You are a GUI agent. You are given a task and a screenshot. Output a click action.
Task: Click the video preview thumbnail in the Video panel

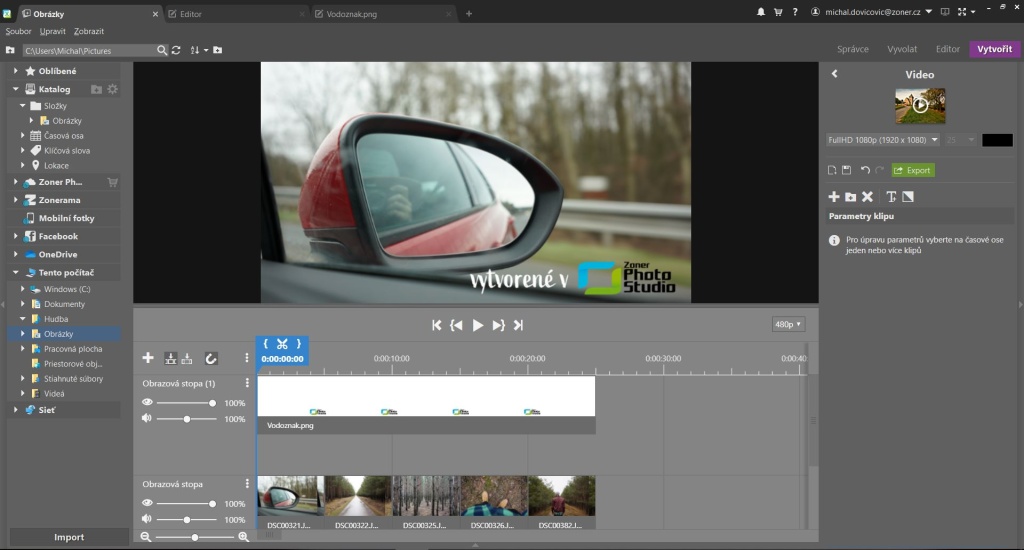click(x=920, y=106)
